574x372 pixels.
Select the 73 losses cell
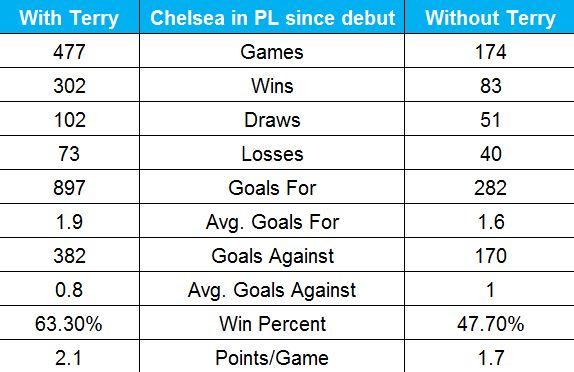point(69,154)
